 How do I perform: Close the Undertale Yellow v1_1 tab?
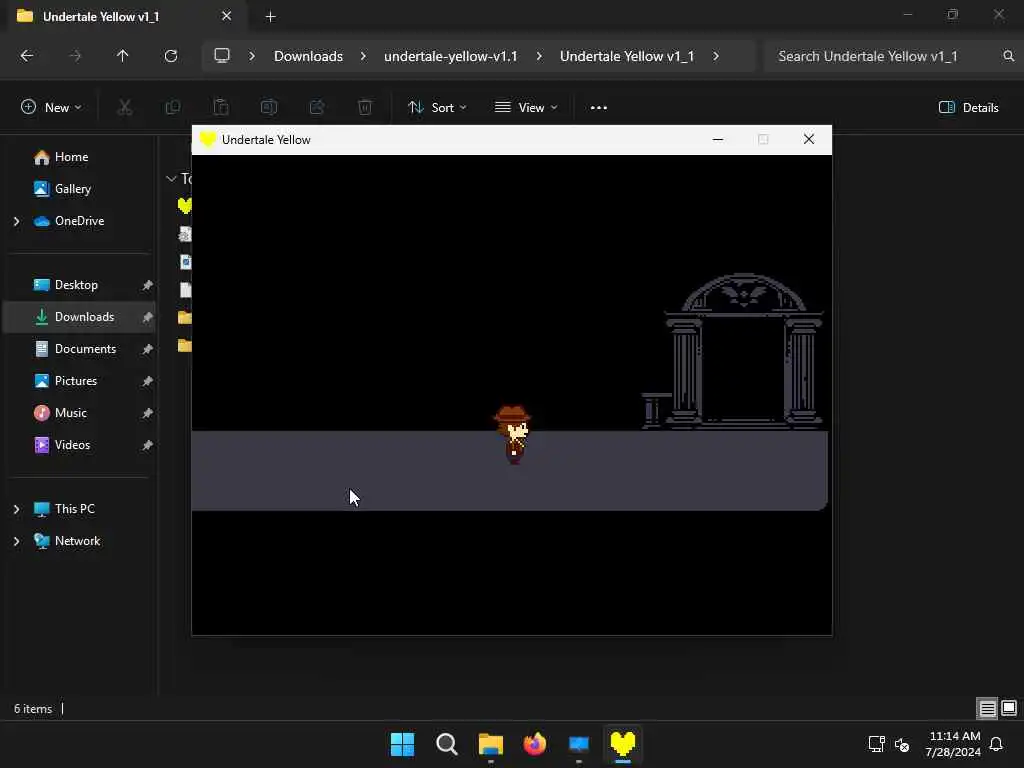pos(227,16)
